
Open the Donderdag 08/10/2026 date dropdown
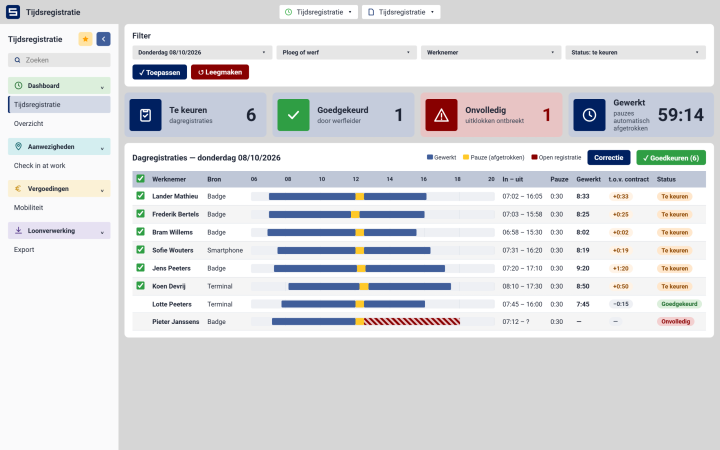(202, 52)
